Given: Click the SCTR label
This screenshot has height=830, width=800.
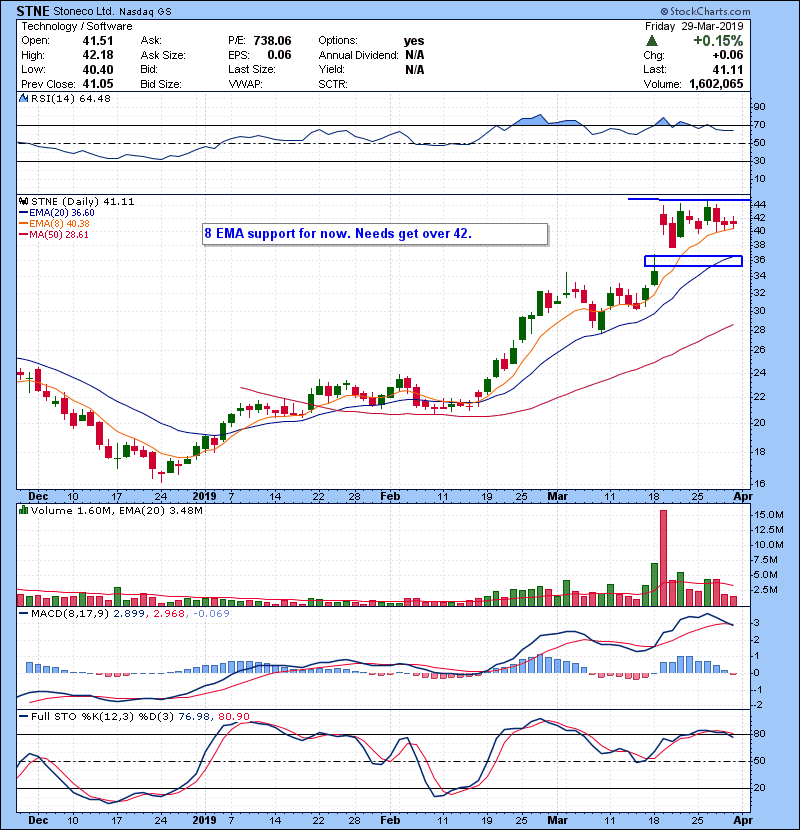Looking at the screenshot, I should pyautogui.click(x=333, y=84).
